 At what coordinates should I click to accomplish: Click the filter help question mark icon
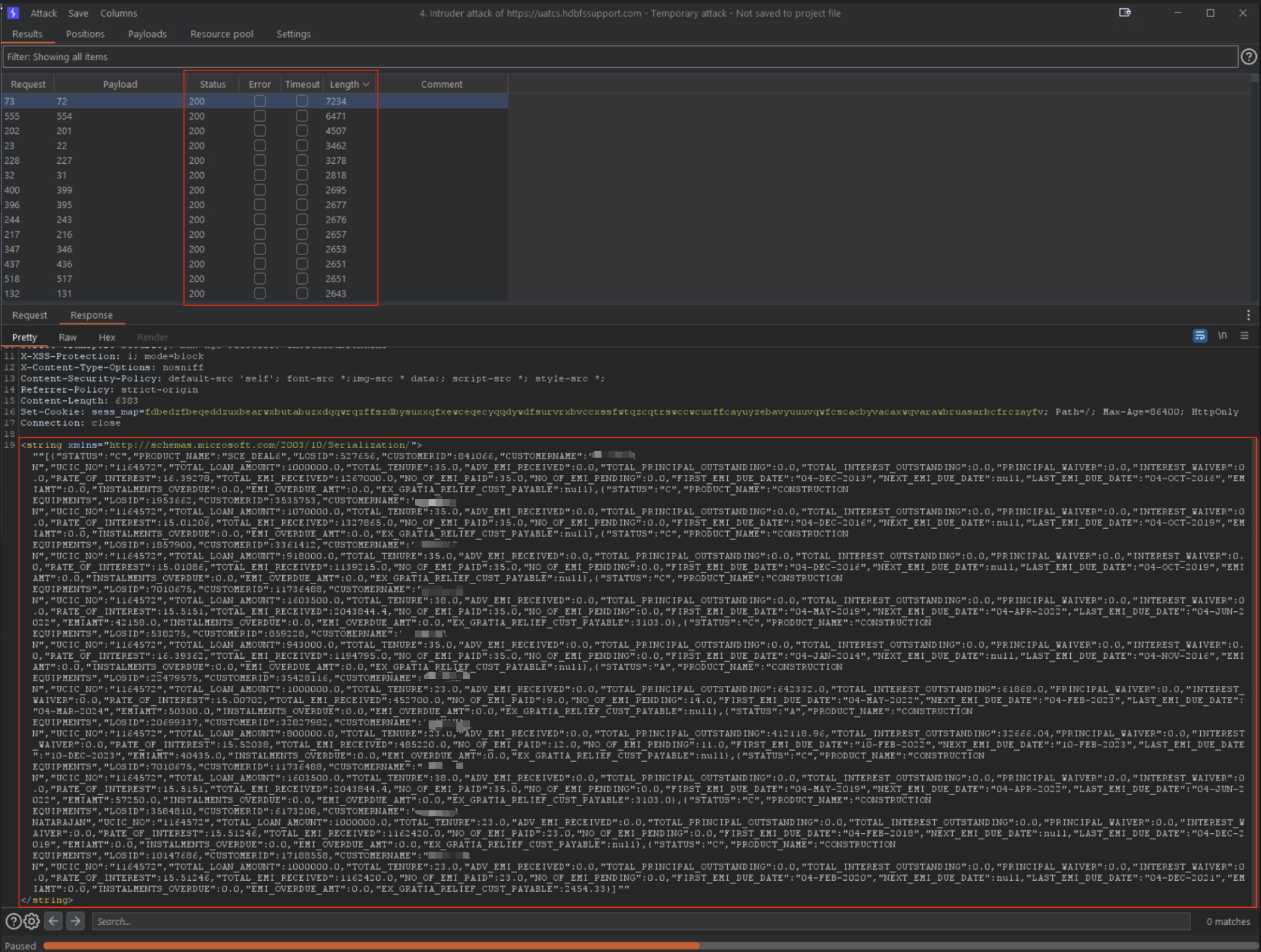pyautogui.click(x=1249, y=57)
